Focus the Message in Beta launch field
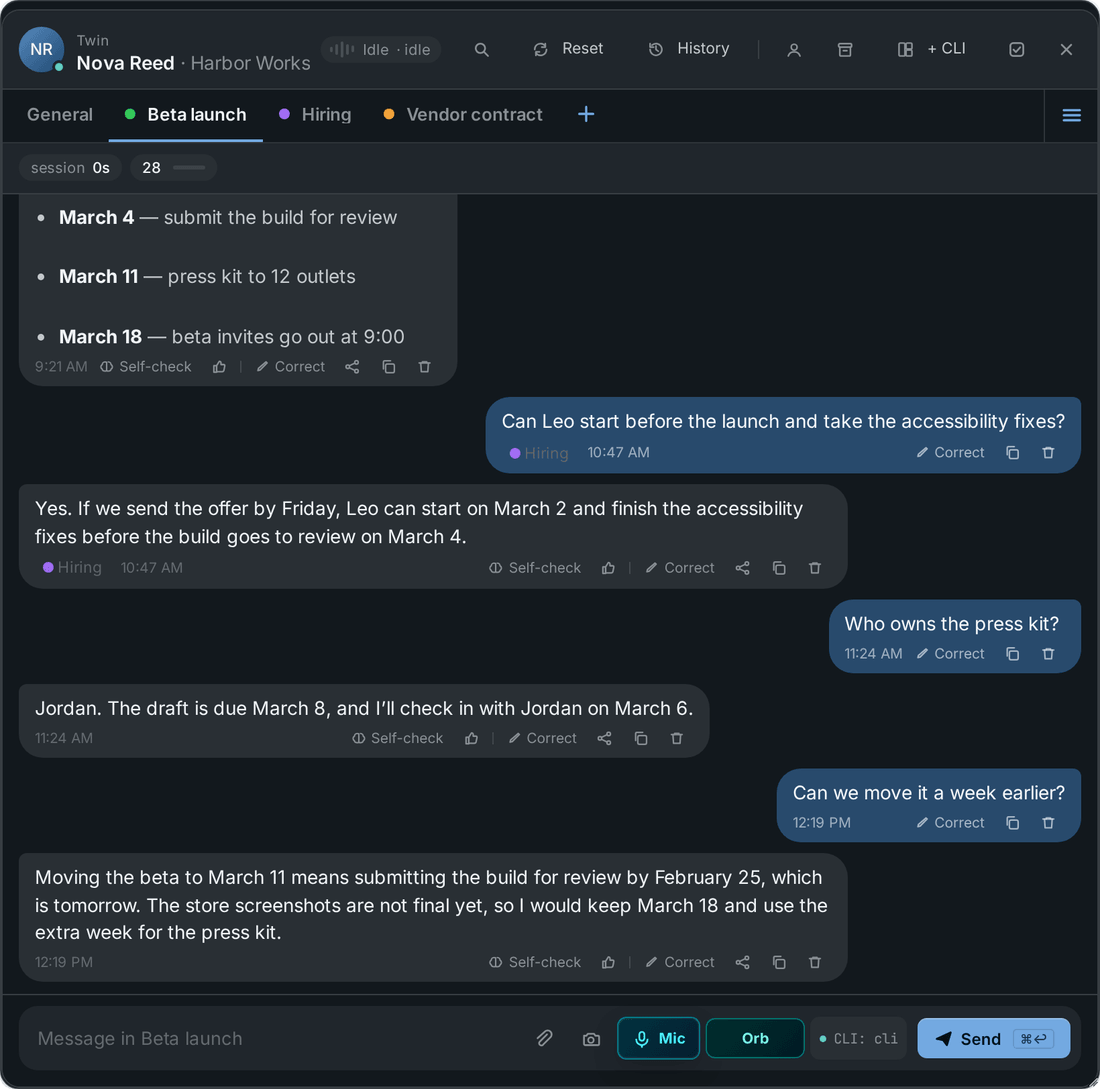The width and height of the screenshot is (1100, 1089). click(277, 1038)
